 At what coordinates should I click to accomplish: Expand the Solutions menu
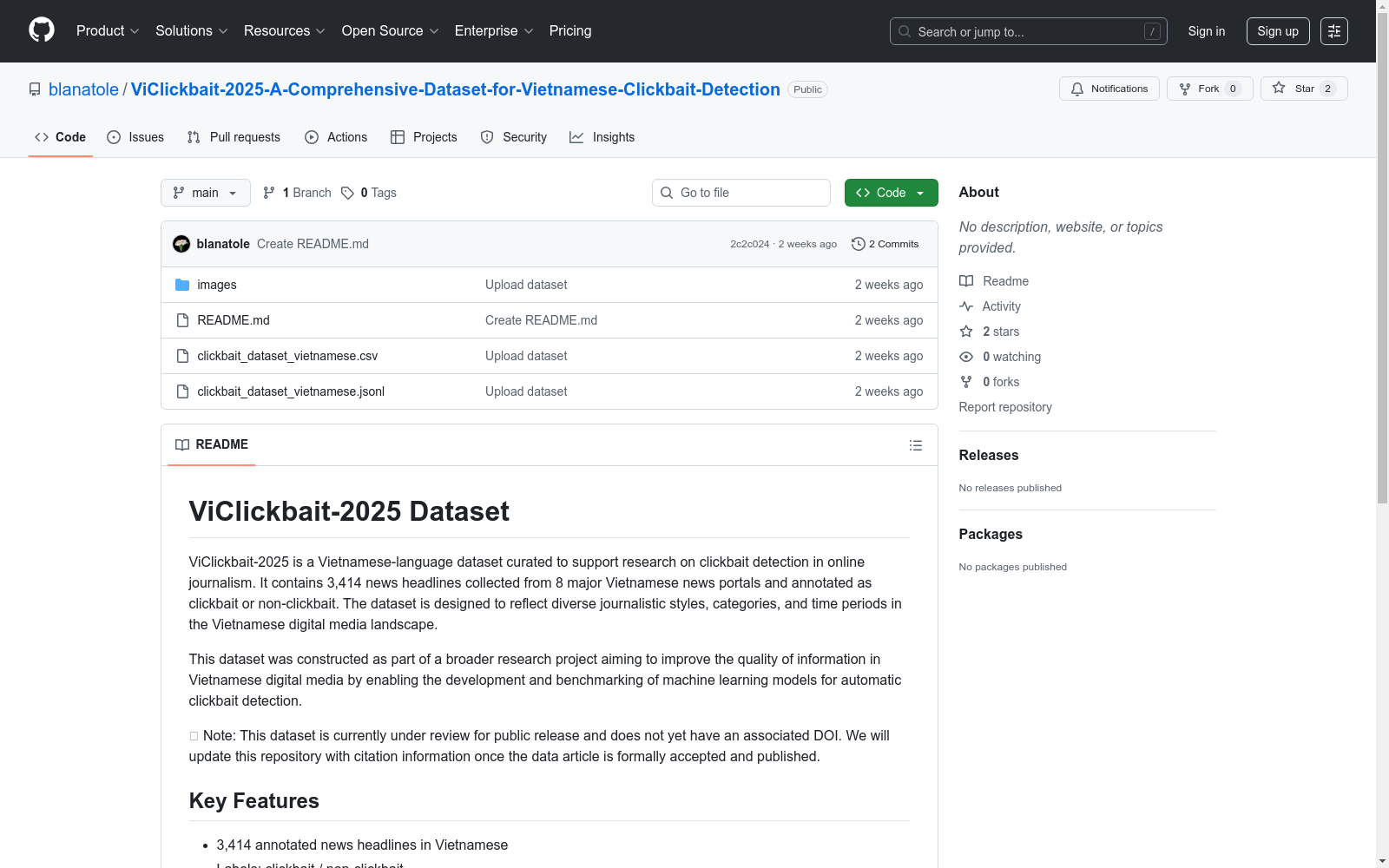192,31
